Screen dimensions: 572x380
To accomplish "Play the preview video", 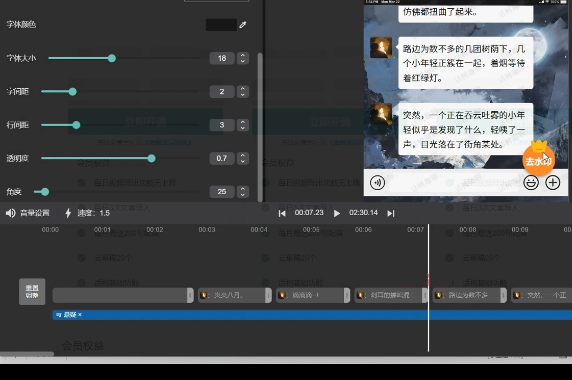I will [x=337, y=213].
